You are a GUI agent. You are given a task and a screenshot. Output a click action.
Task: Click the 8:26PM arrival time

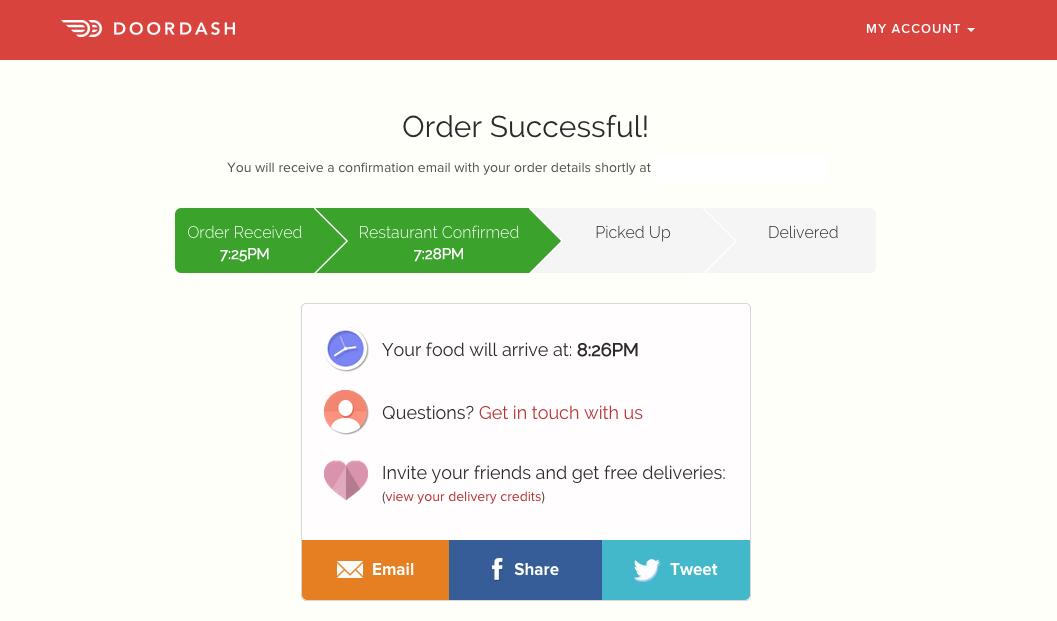607,350
